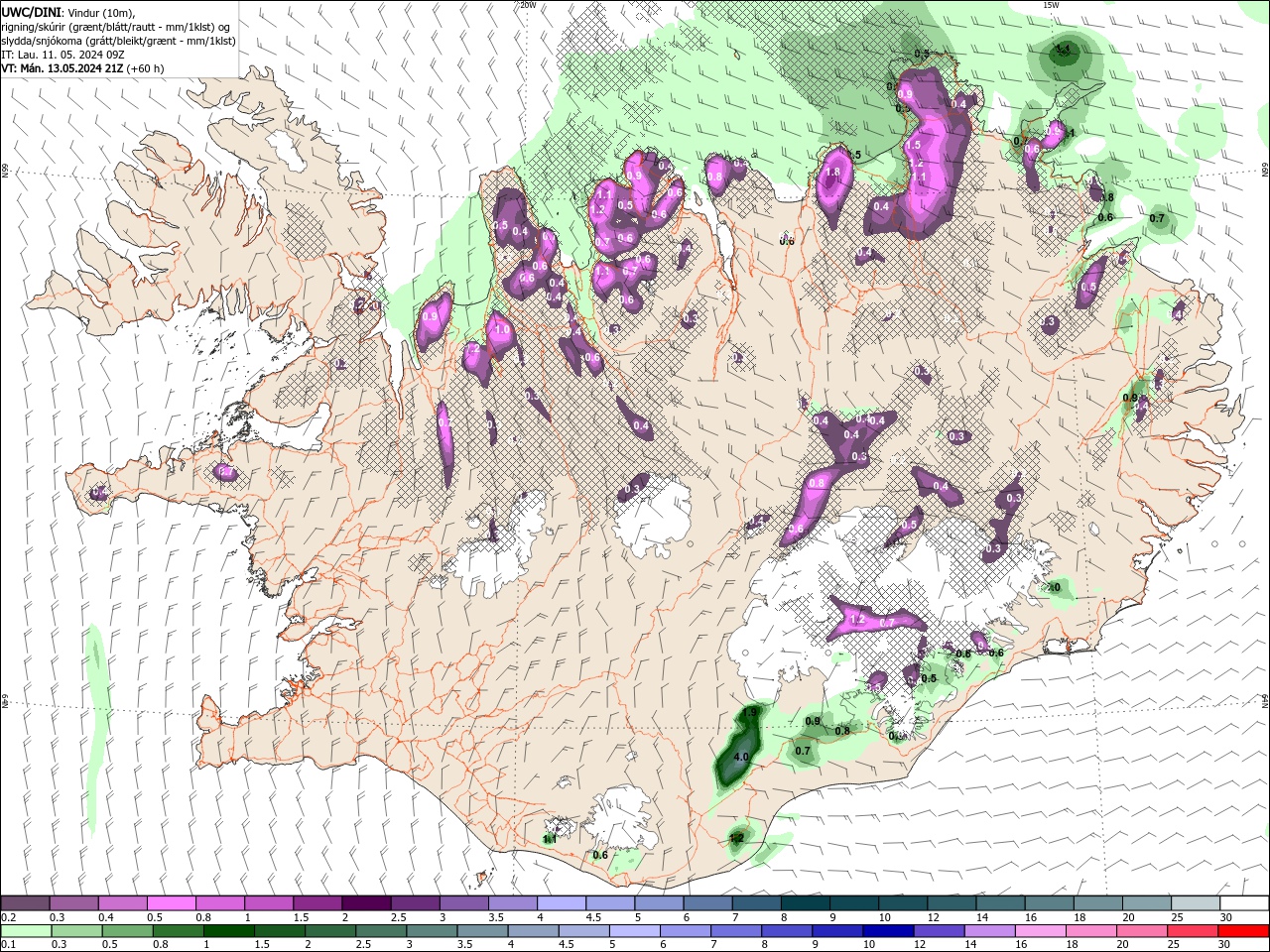Choose the upper legend swatch labeled 0.8
The image size is (1270, 952).
tap(219, 903)
